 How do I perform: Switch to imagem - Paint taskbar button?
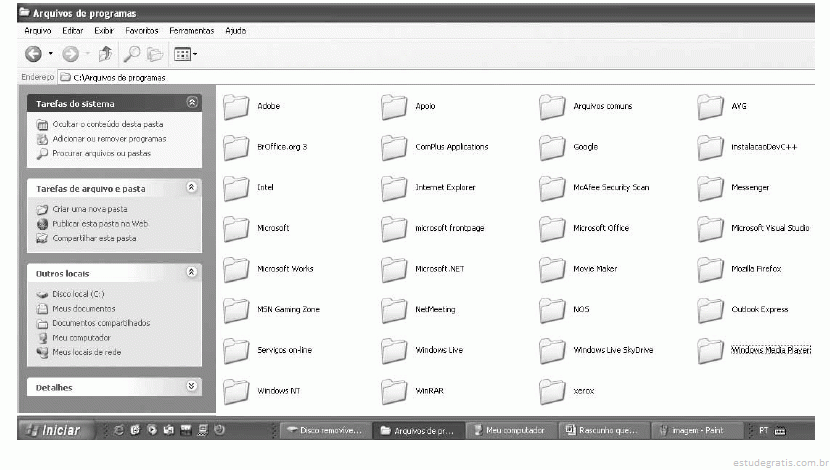tap(695, 431)
